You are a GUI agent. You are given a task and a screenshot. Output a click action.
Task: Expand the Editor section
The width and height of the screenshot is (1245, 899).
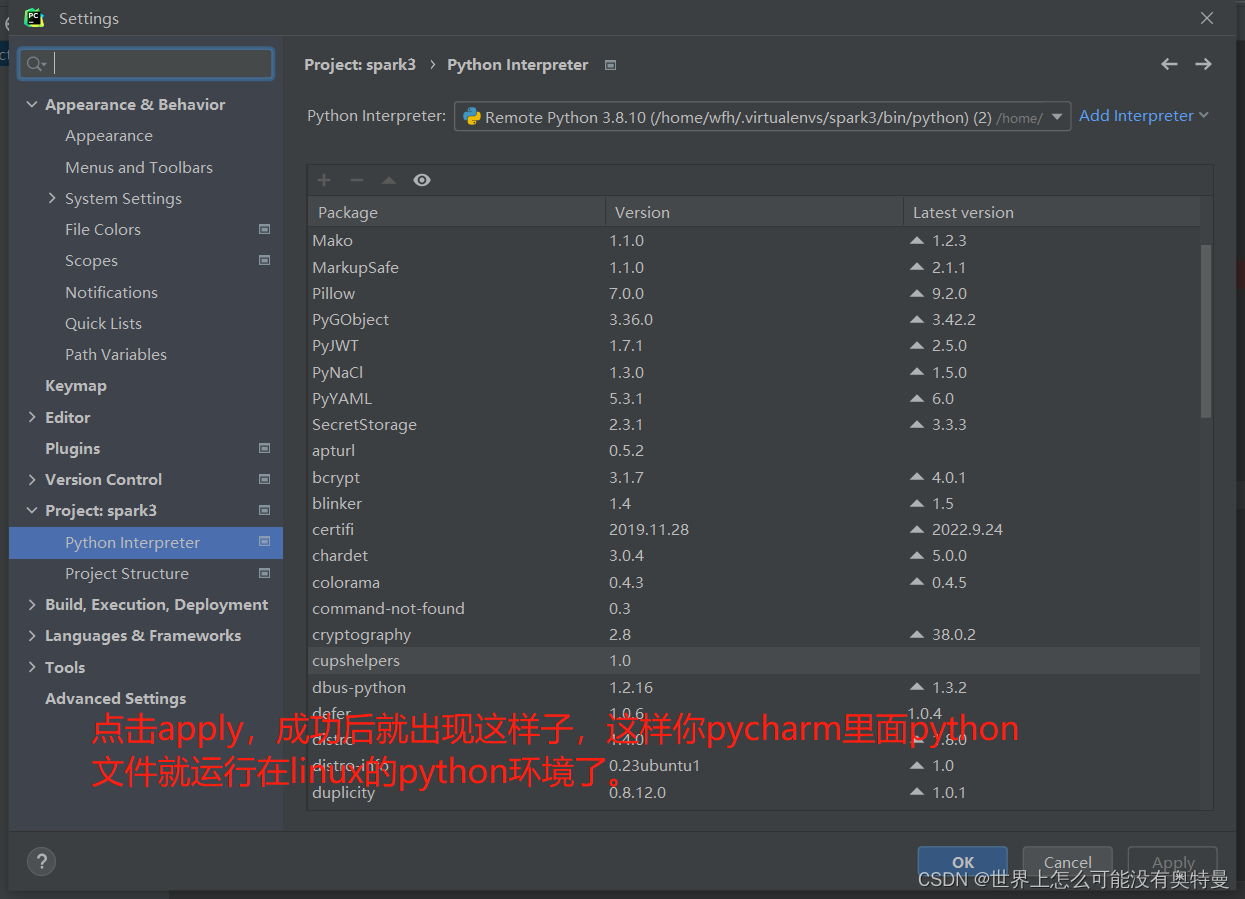[x=32, y=417]
